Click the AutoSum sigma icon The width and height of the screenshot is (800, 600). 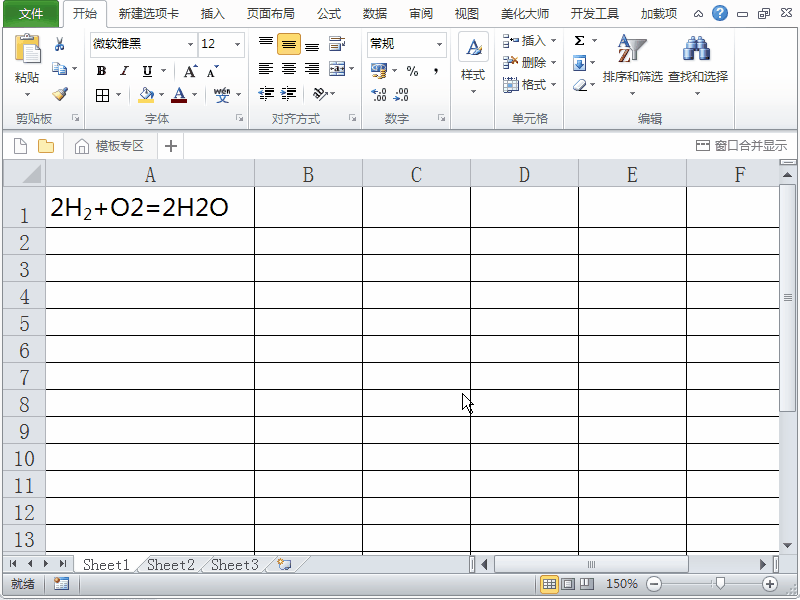(x=580, y=41)
